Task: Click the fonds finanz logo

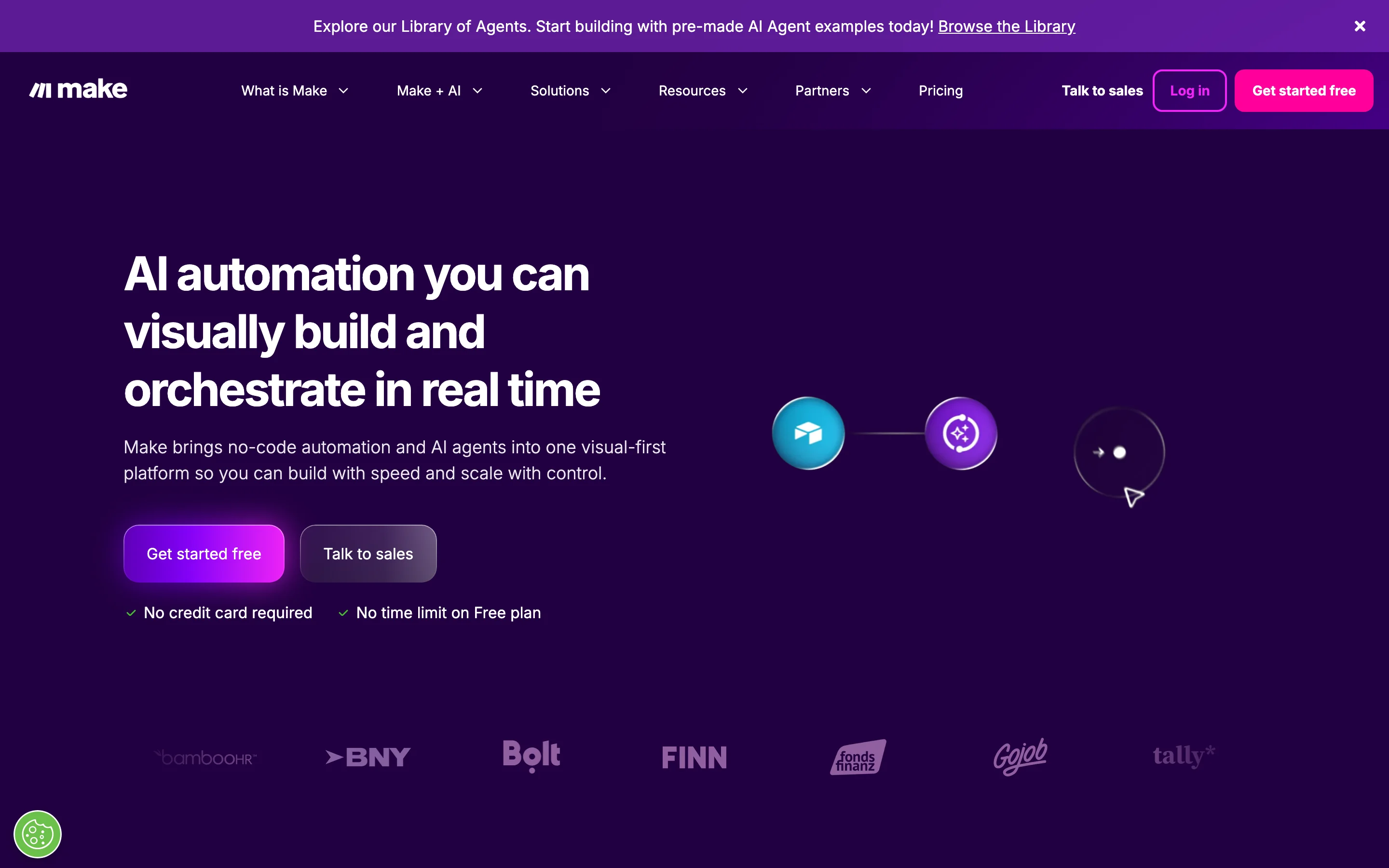Action: (858, 757)
